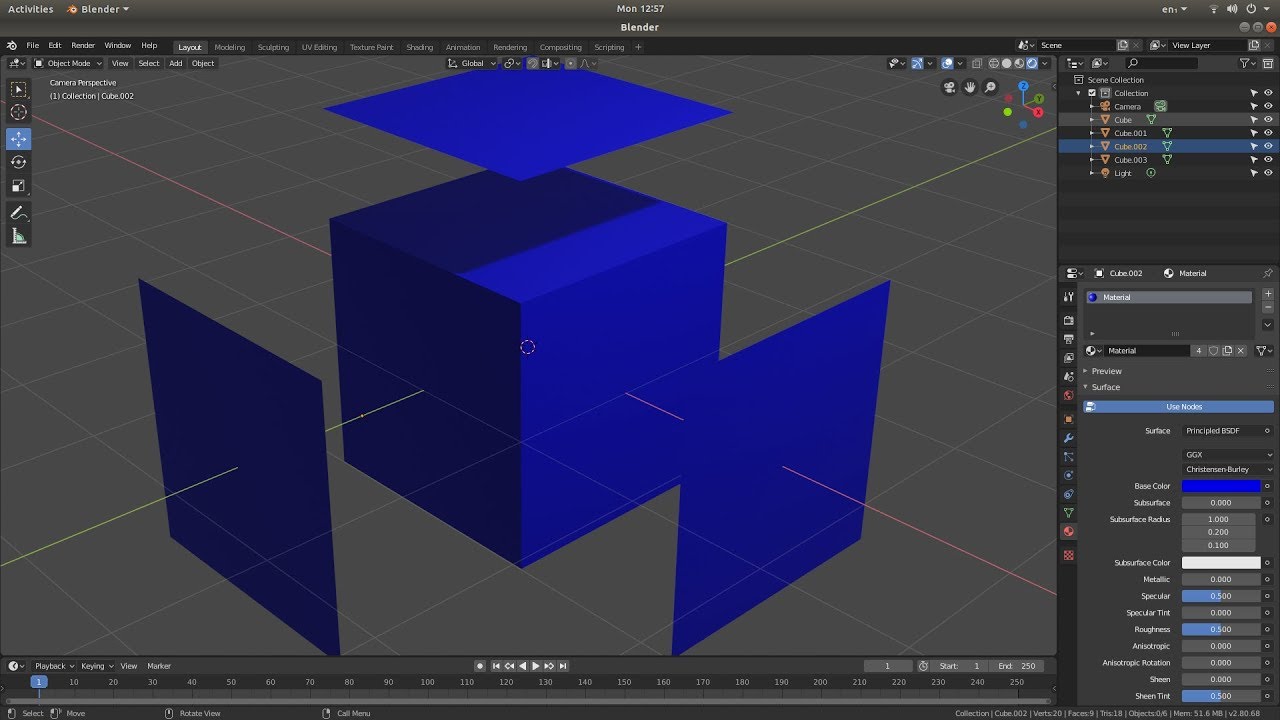
Task: Click the outliner search field
Action: (1160, 63)
